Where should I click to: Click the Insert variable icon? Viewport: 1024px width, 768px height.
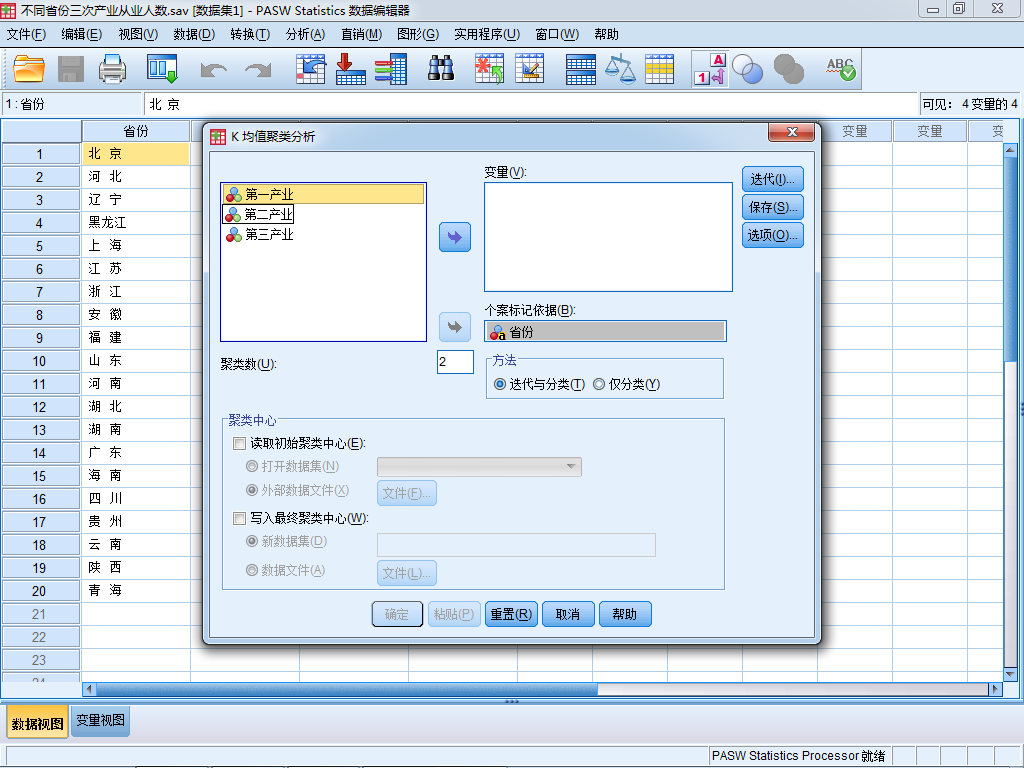[530, 69]
